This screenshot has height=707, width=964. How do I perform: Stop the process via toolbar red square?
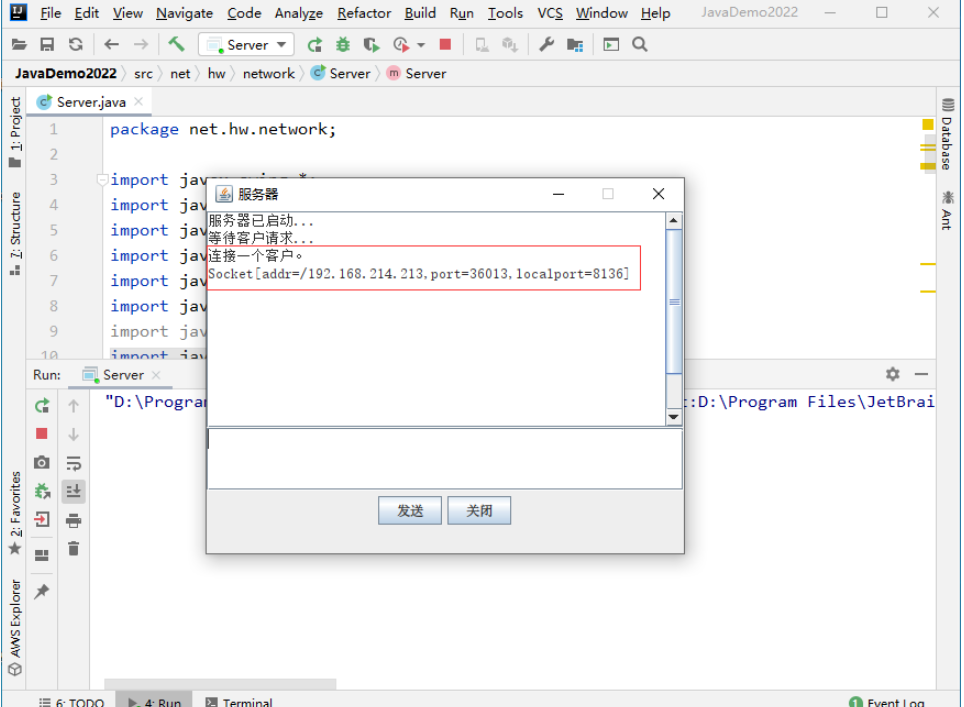[x=446, y=44]
